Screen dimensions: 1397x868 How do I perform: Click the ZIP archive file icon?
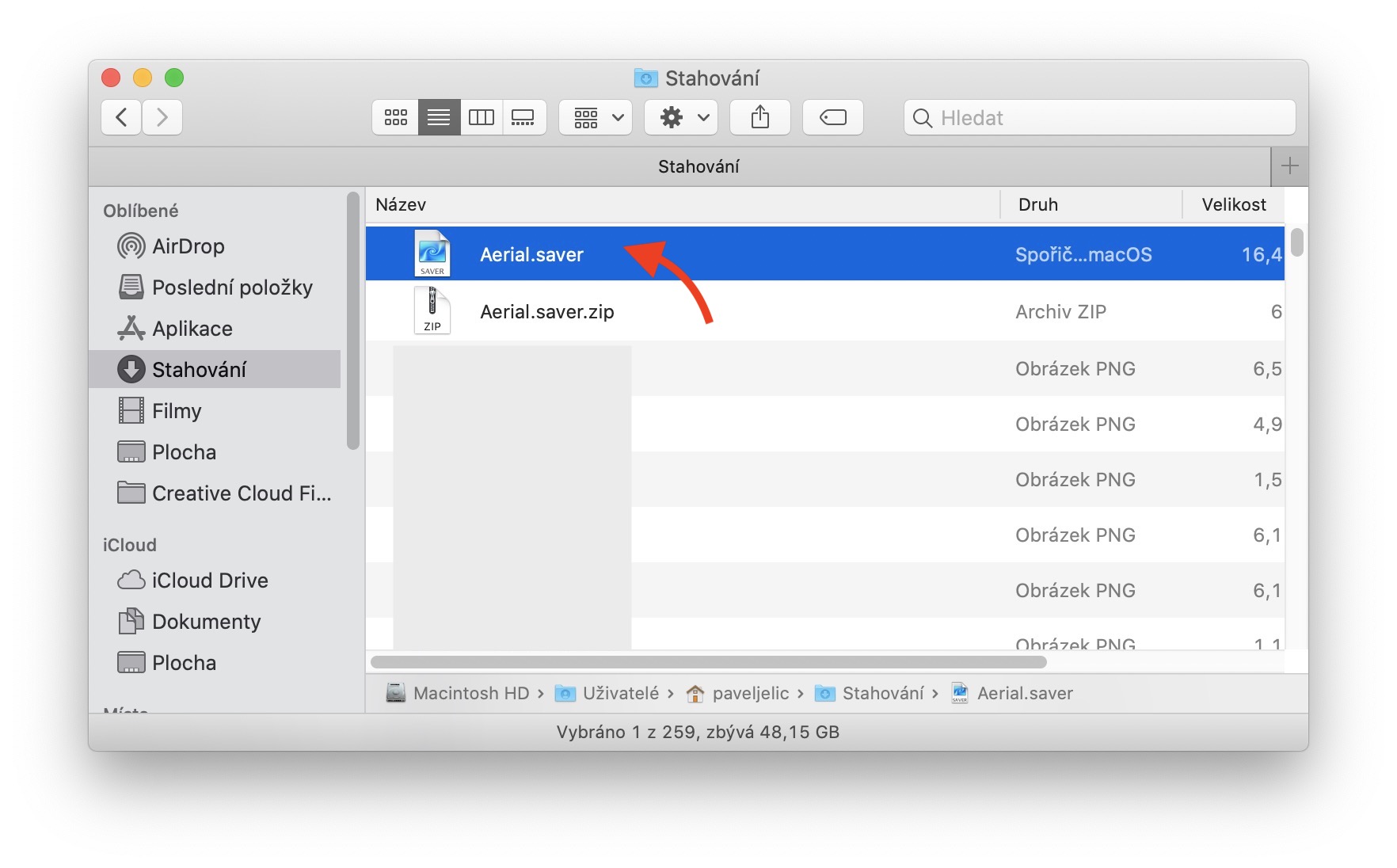tap(432, 310)
